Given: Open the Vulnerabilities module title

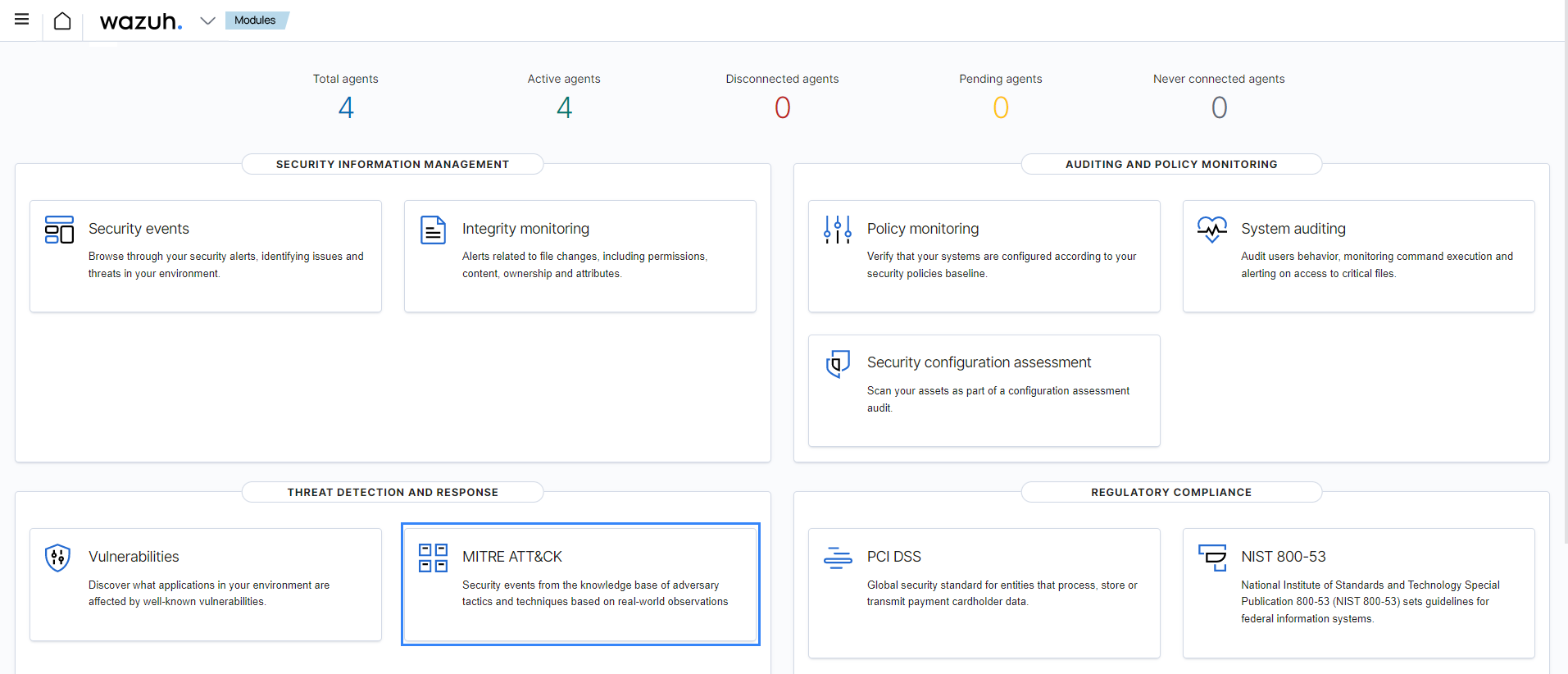Looking at the screenshot, I should point(134,557).
